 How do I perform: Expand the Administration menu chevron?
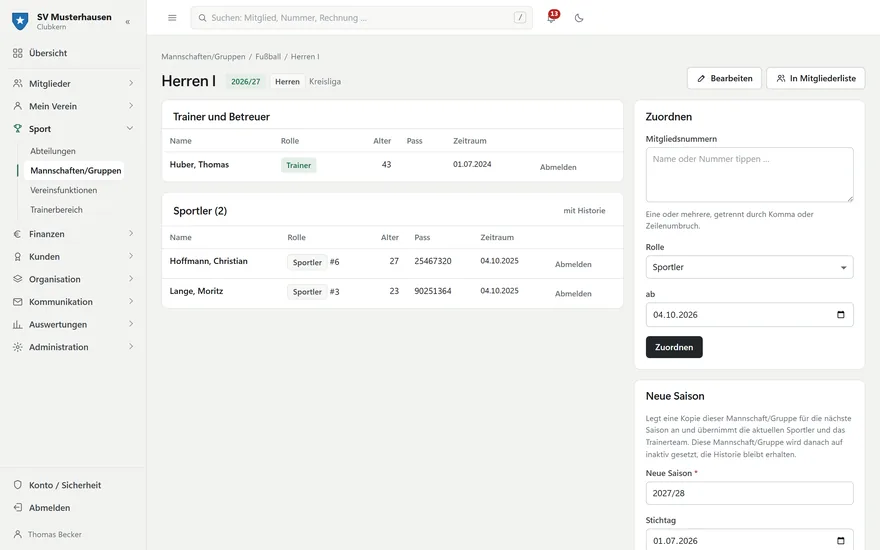pos(131,346)
